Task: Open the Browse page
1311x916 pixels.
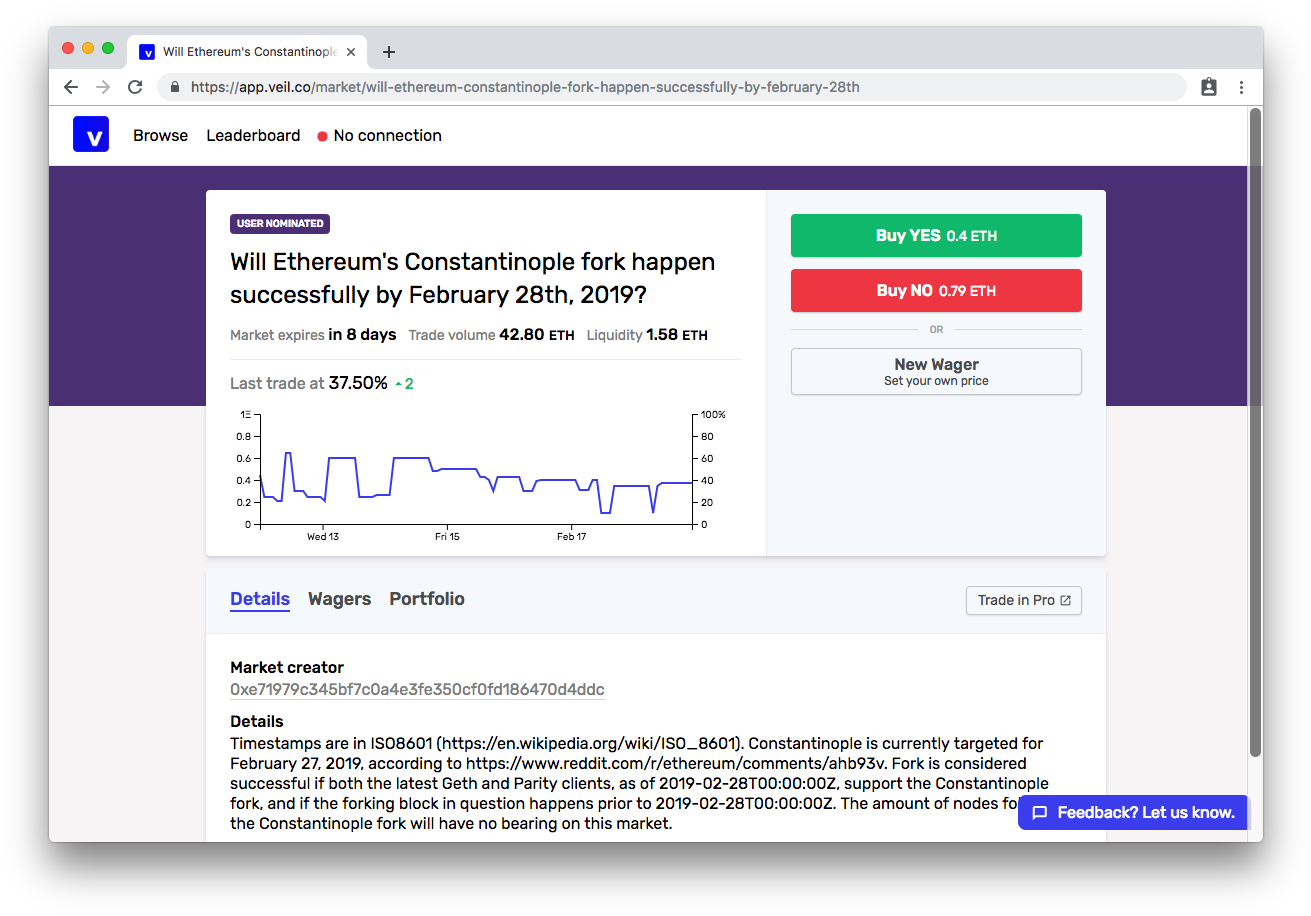Action: [x=160, y=135]
